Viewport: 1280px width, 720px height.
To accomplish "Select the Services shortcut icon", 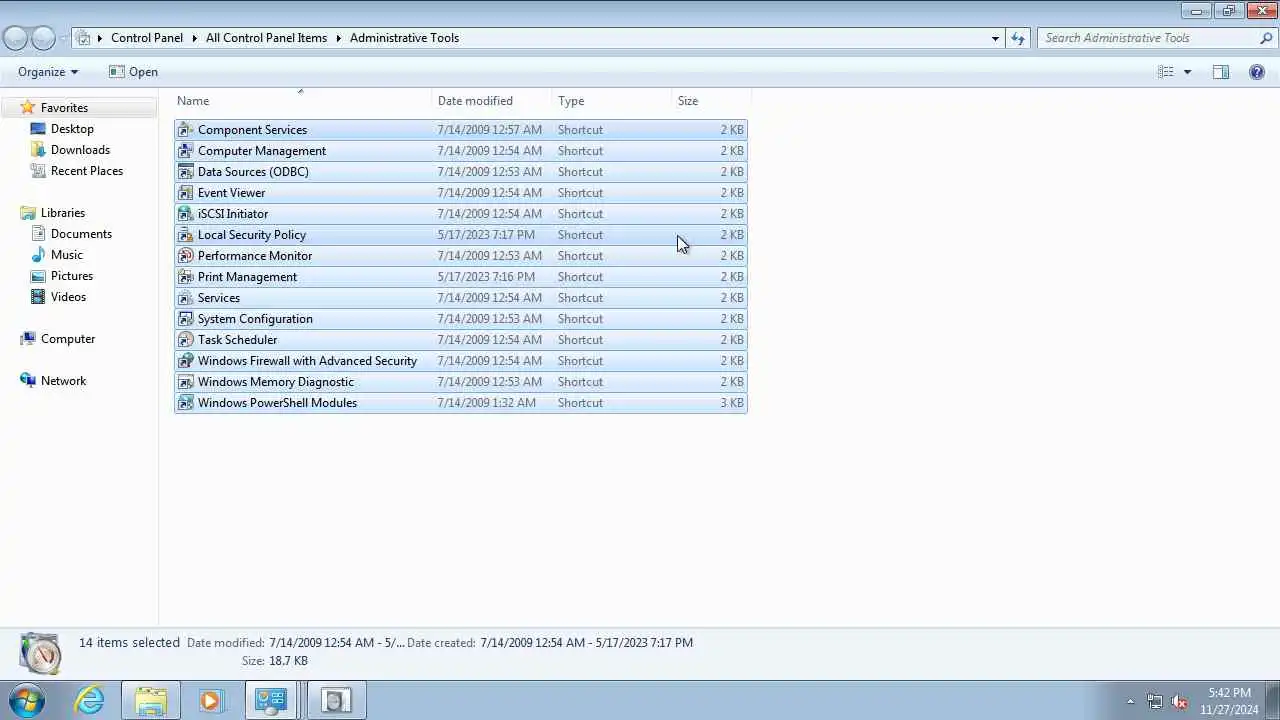I will pos(185,298).
